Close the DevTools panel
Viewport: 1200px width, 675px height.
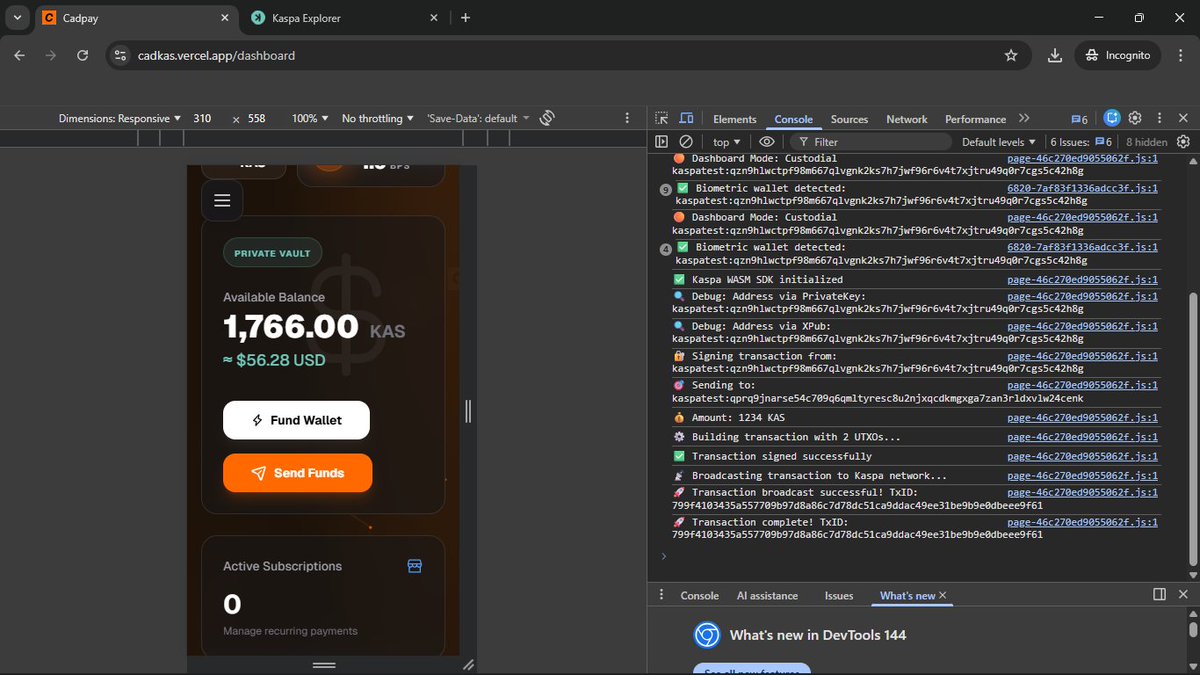coord(1184,118)
